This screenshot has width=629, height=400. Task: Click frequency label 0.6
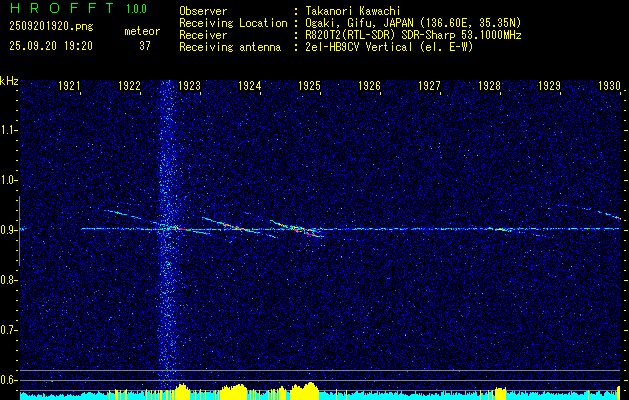7,380
